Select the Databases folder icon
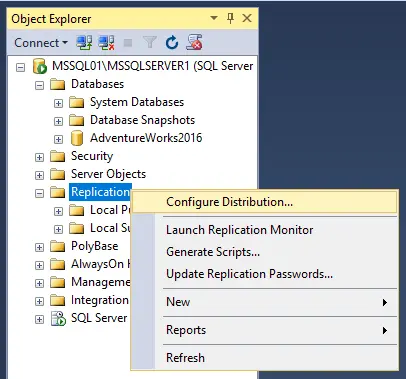This screenshot has width=406, height=379. tap(57, 84)
